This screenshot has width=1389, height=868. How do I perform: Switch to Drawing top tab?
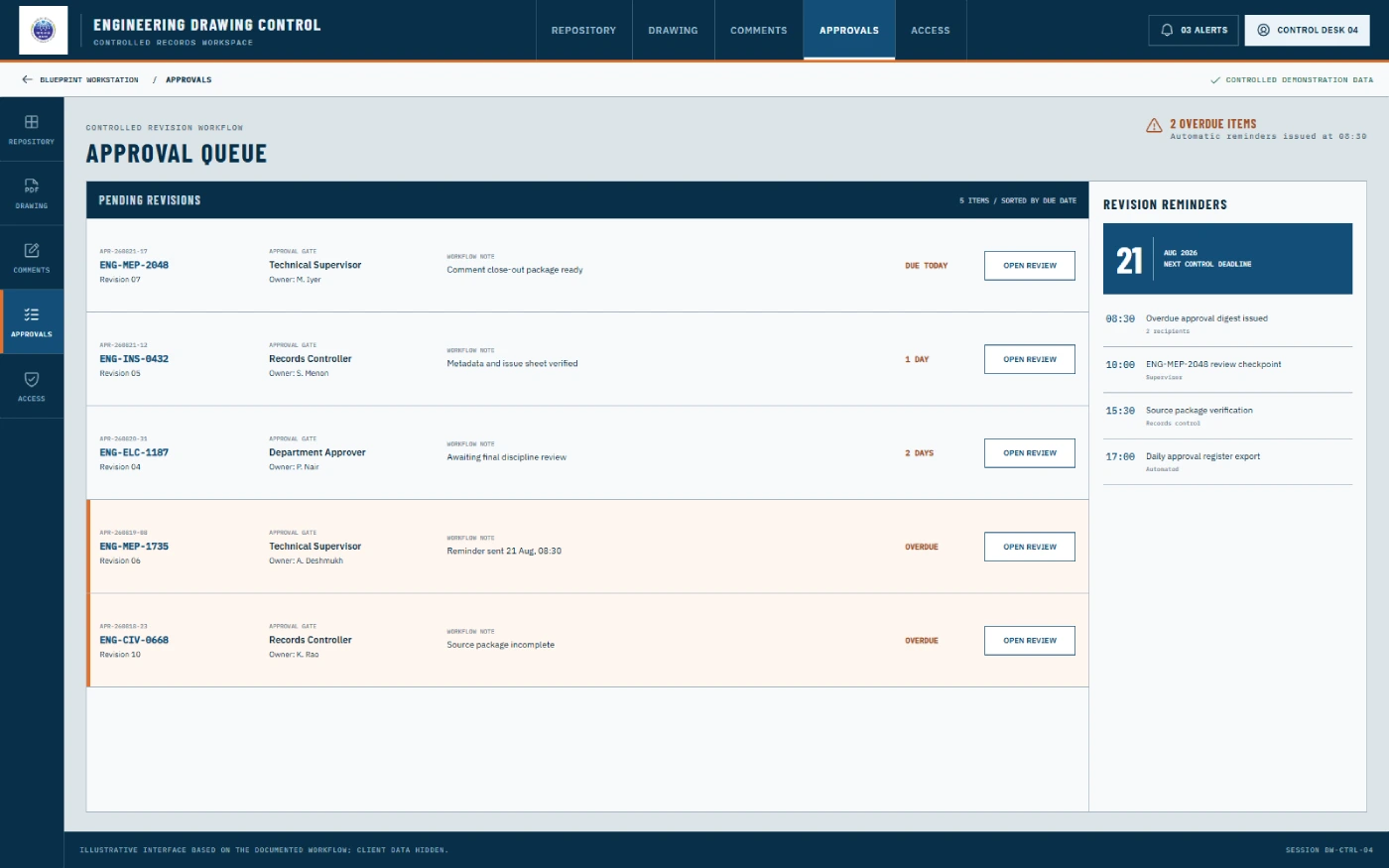pyautogui.click(x=673, y=31)
